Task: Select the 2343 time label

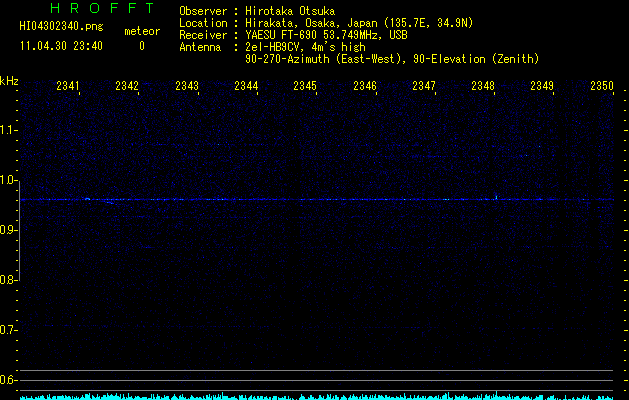Action: [x=187, y=86]
